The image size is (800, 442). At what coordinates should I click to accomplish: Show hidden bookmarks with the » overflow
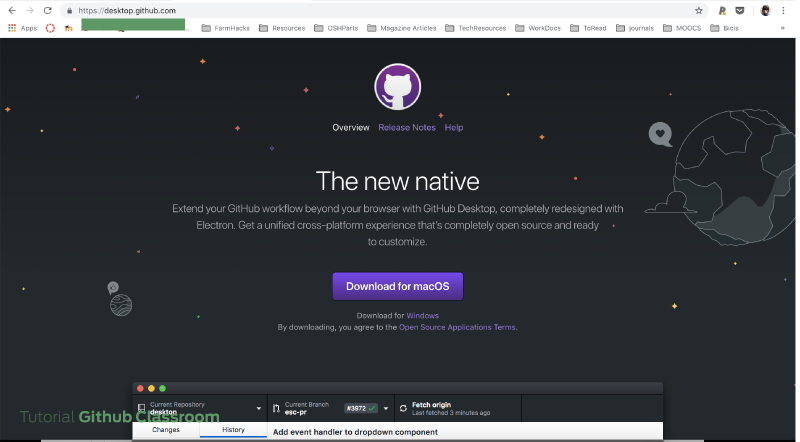pos(782,28)
